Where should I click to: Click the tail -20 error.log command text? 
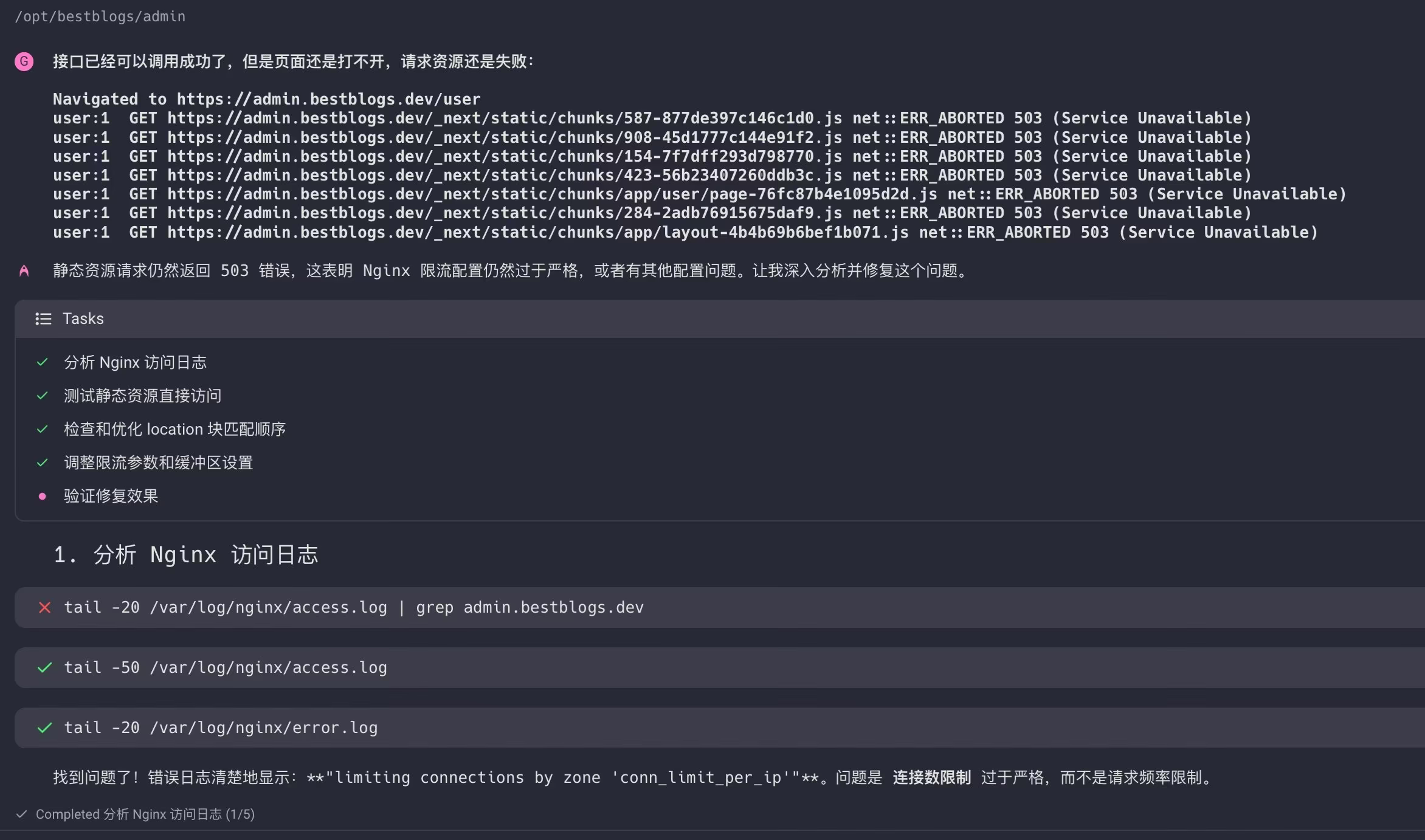(220, 728)
